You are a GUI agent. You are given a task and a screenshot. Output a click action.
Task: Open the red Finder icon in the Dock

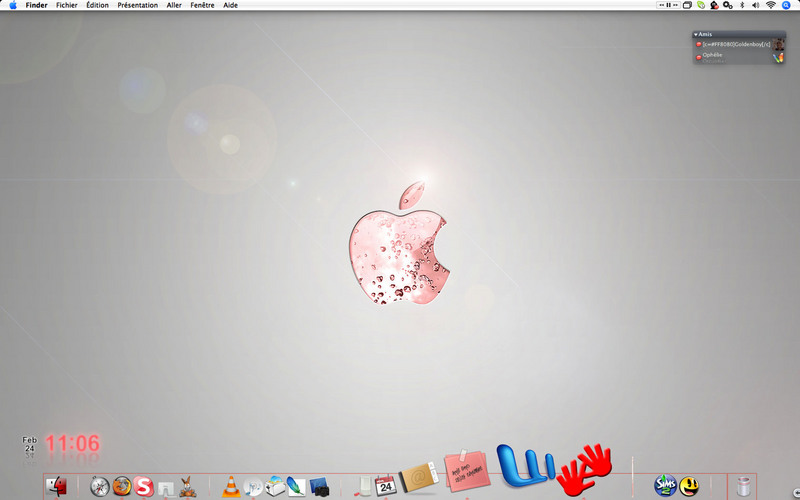(57, 486)
